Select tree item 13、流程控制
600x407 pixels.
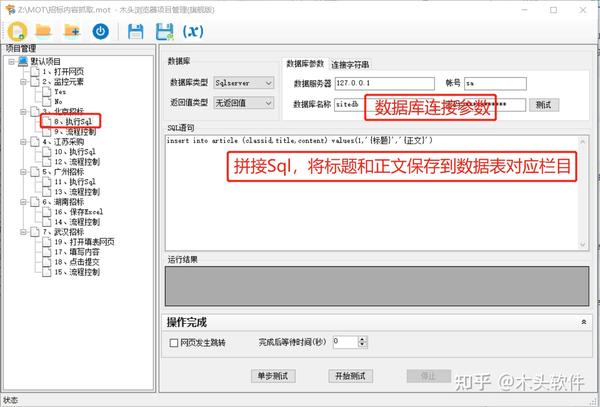(x=77, y=192)
